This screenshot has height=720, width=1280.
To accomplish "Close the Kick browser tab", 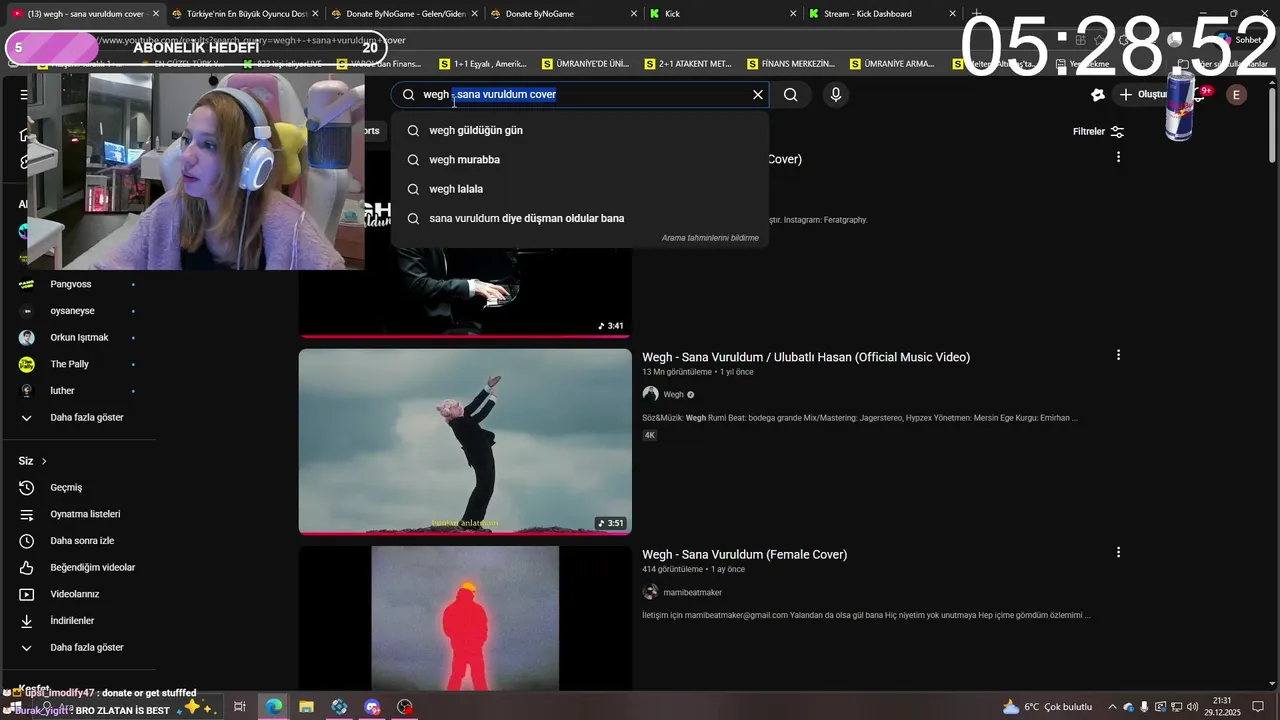I will (x=793, y=14).
